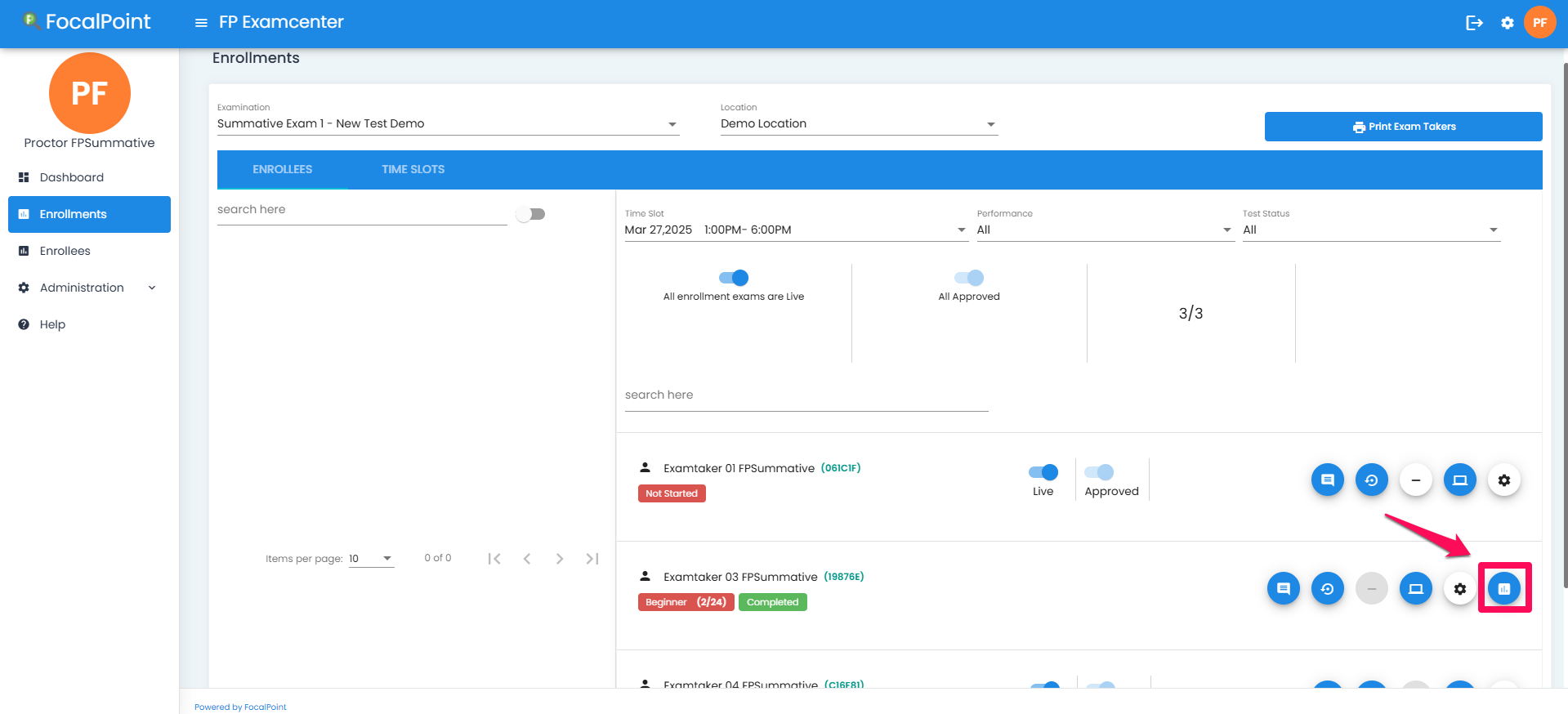Open settings gear for Examtaker 01
The height and width of the screenshot is (714, 1568).
tap(1503, 480)
